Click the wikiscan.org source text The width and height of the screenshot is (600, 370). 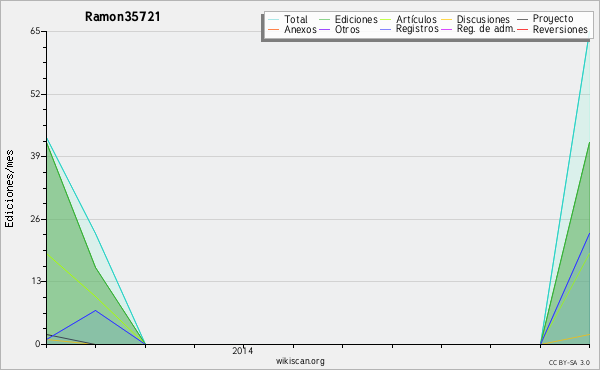(x=300, y=361)
